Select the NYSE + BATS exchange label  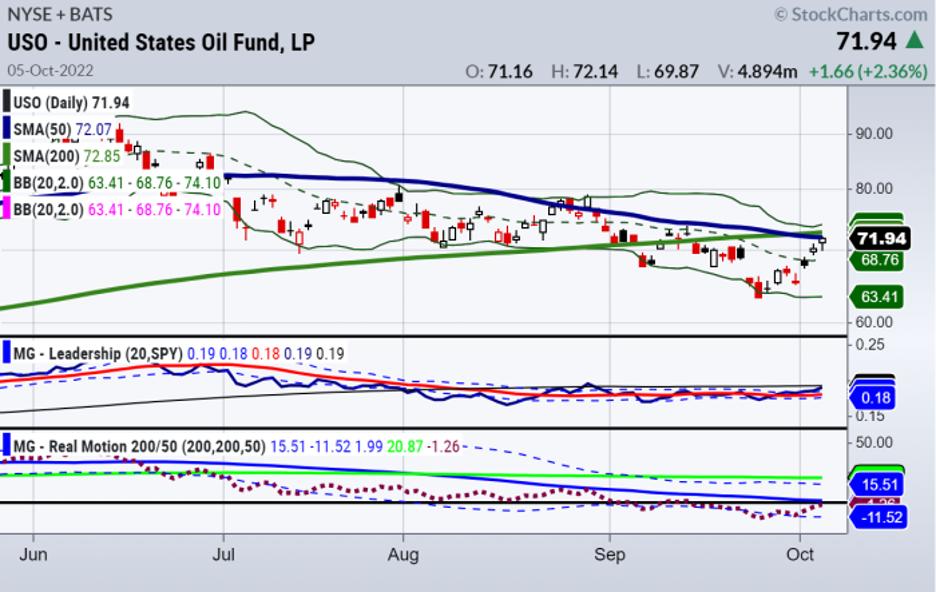(60, 14)
